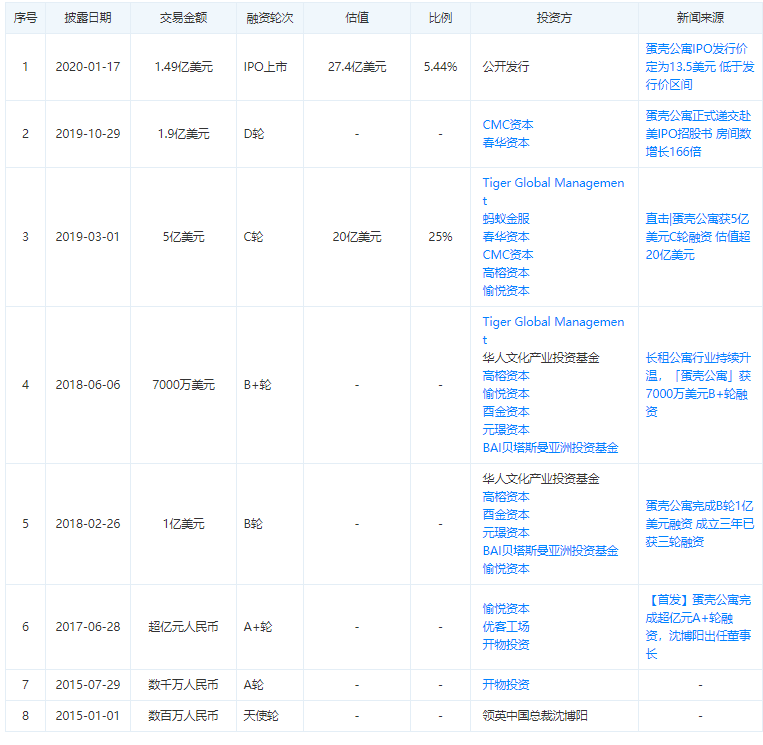Open news link 长租公寓行业持续升温

(698, 385)
